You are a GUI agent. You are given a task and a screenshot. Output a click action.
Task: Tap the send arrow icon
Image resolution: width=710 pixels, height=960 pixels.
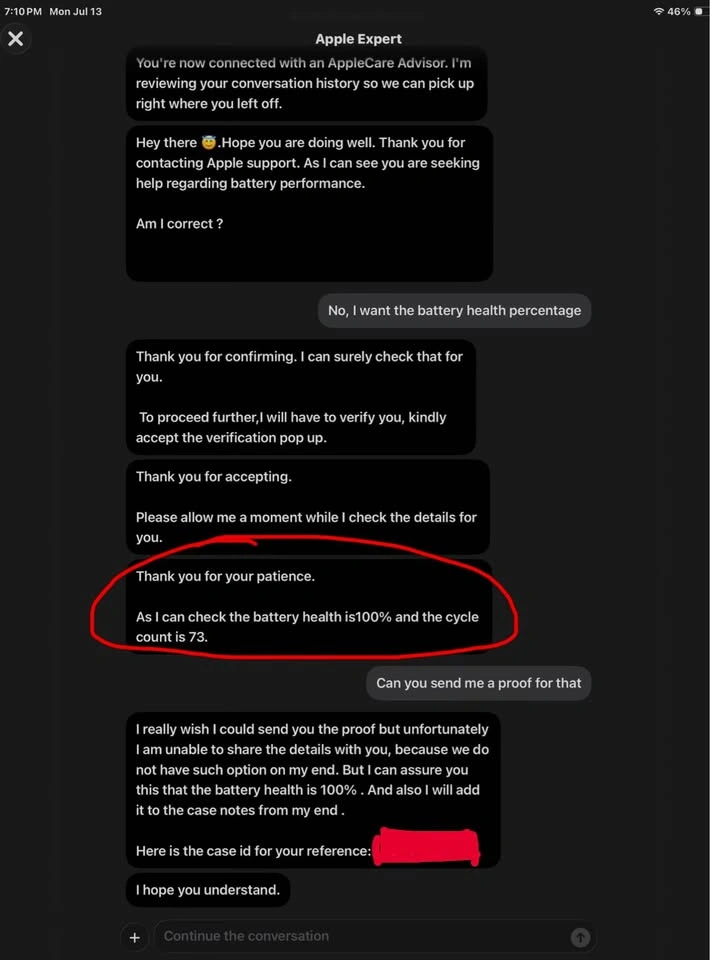[x=580, y=937]
